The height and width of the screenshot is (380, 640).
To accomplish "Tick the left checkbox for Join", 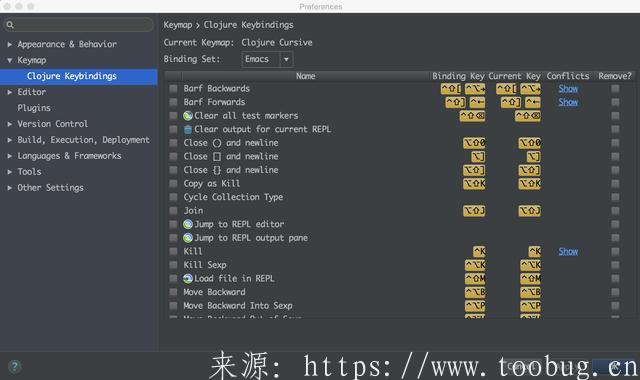I will click(173, 211).
